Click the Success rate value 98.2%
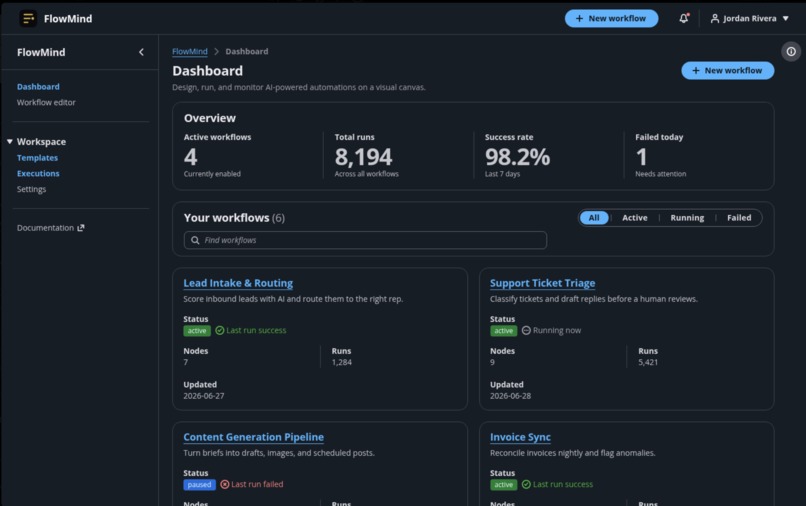806x506 pixels. click(x=517, y=157)
